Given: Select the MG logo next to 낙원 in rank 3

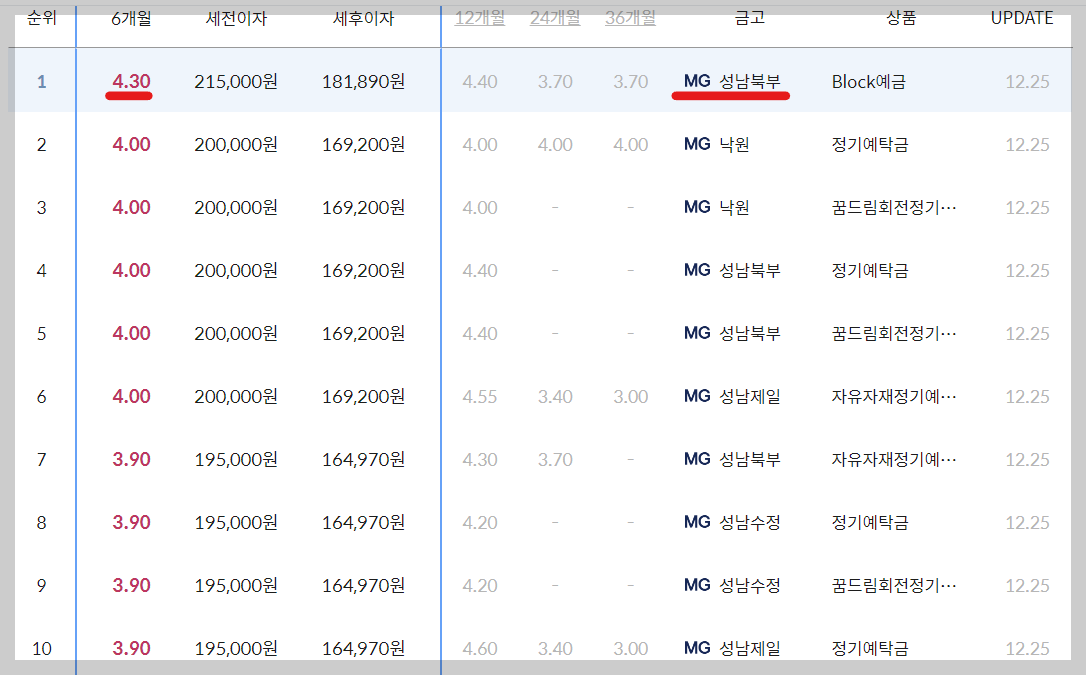Looking at the screenshot, I should (696, 208).
